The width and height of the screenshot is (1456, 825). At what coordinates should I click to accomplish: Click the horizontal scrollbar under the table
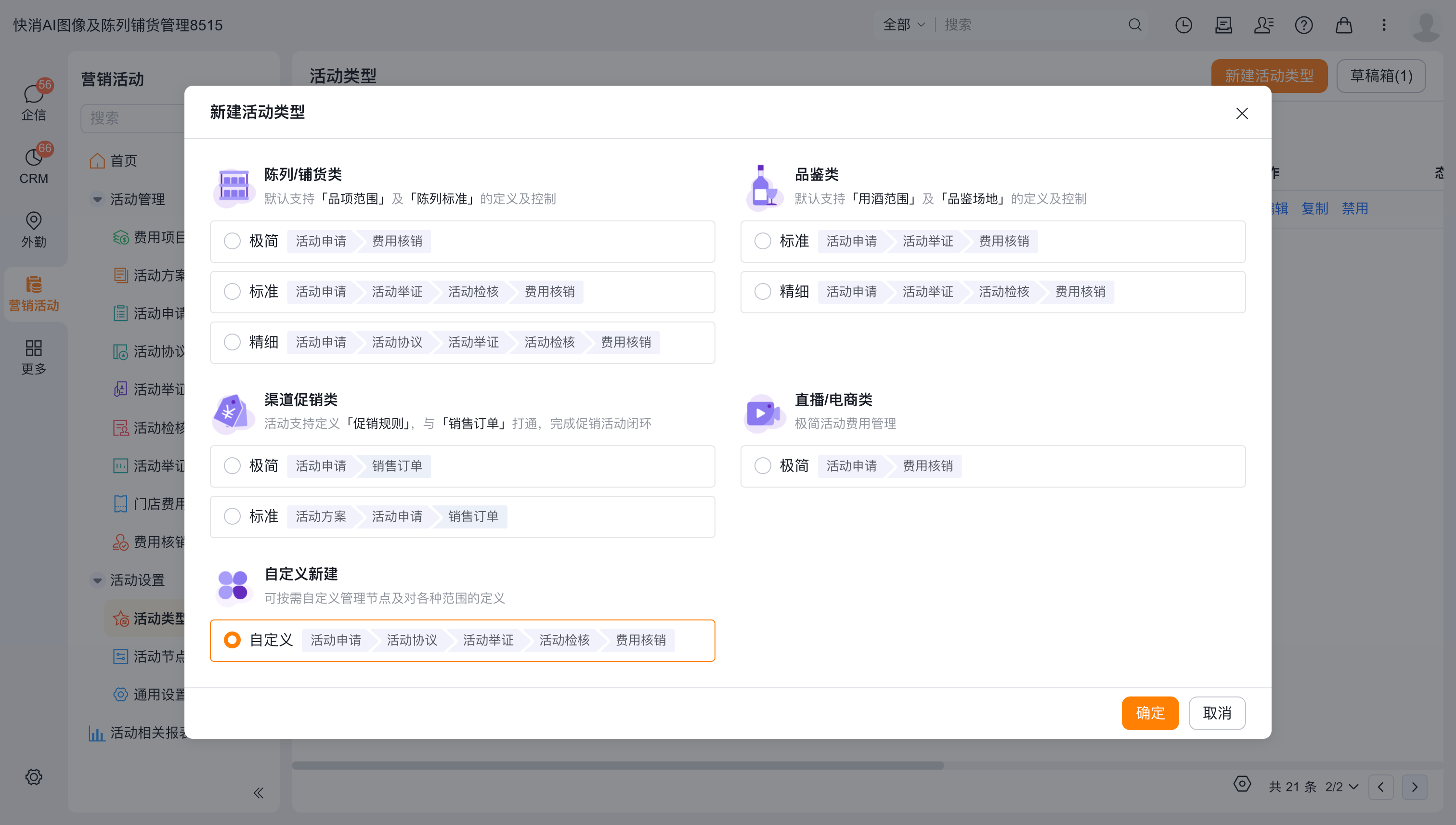618,765
